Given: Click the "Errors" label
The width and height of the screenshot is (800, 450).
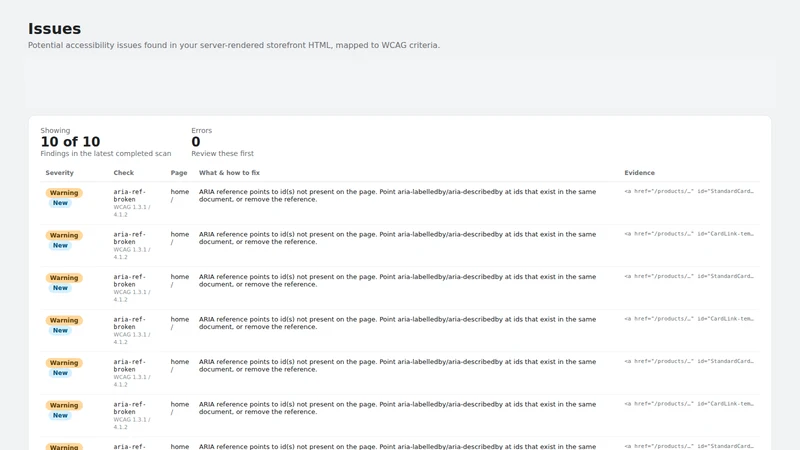Looking at the screenshot, I should point(202,131).
